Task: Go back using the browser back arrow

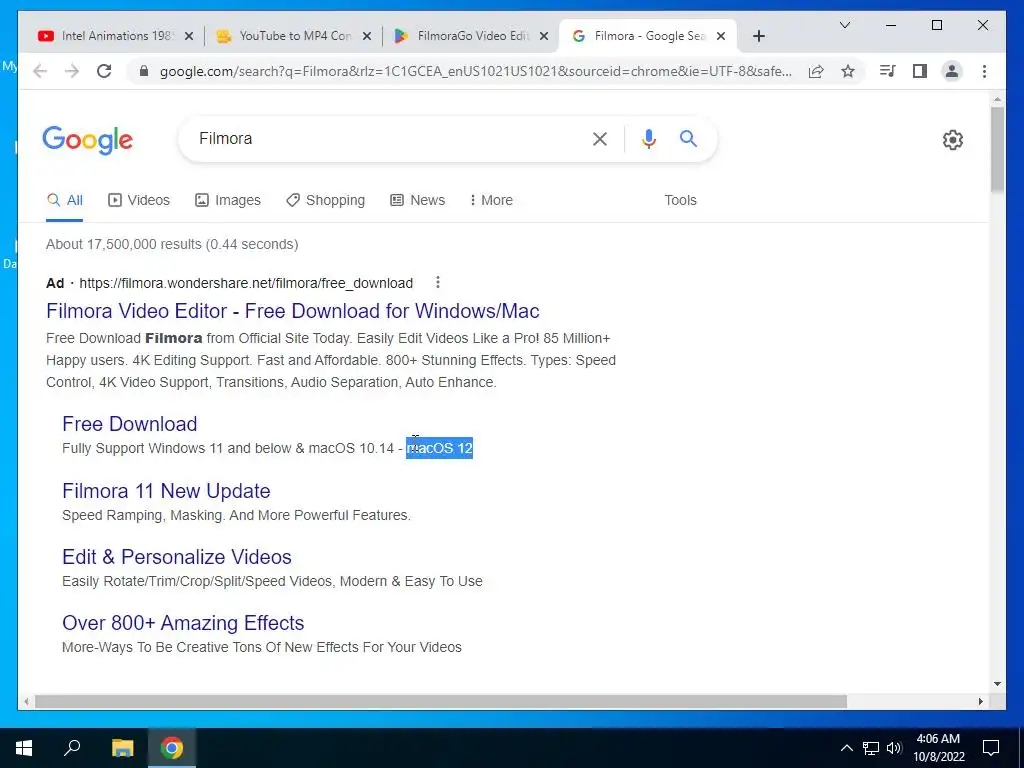Action: (40, 71)
